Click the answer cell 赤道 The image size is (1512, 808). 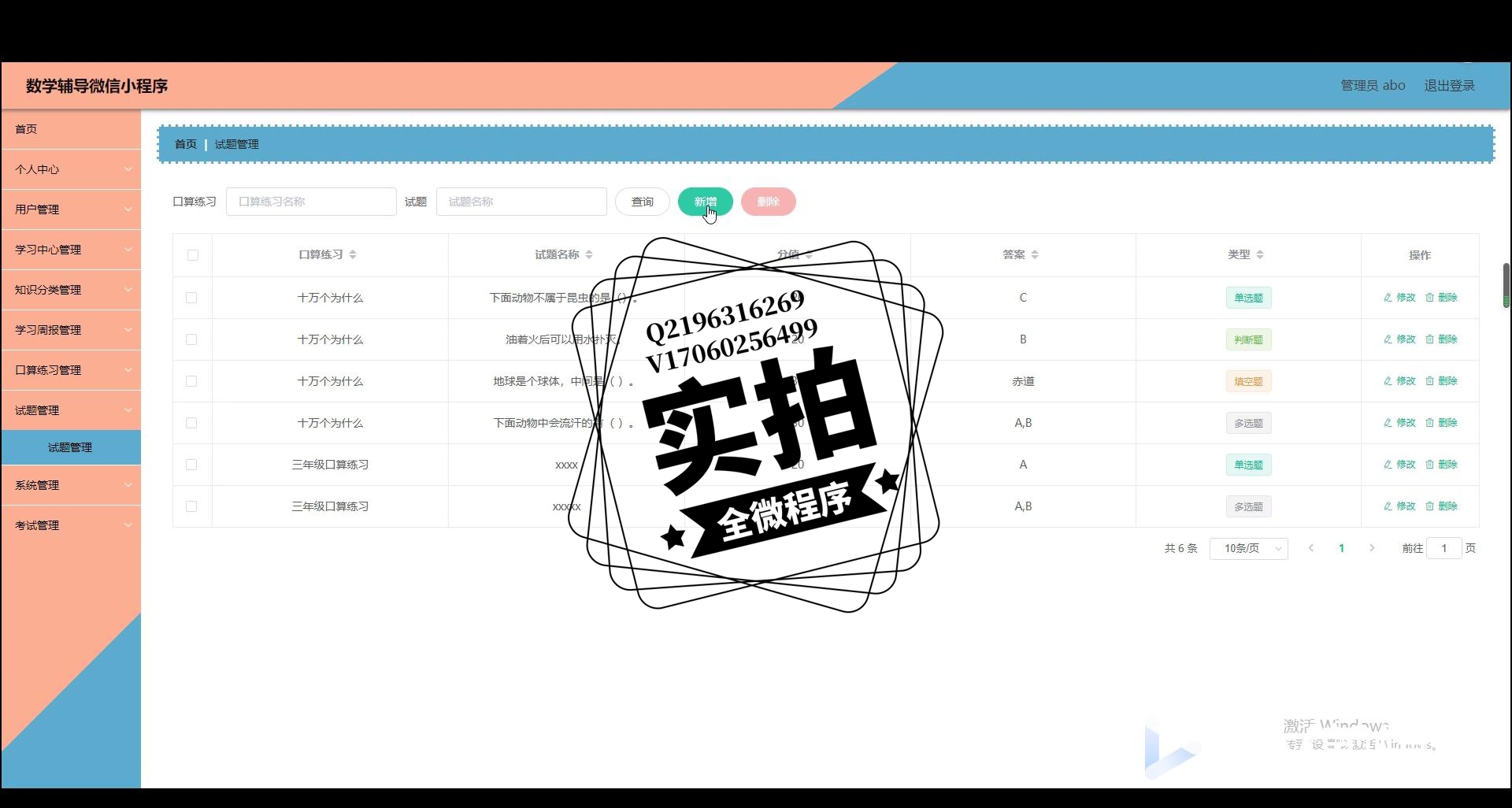tap(1023, 381)
